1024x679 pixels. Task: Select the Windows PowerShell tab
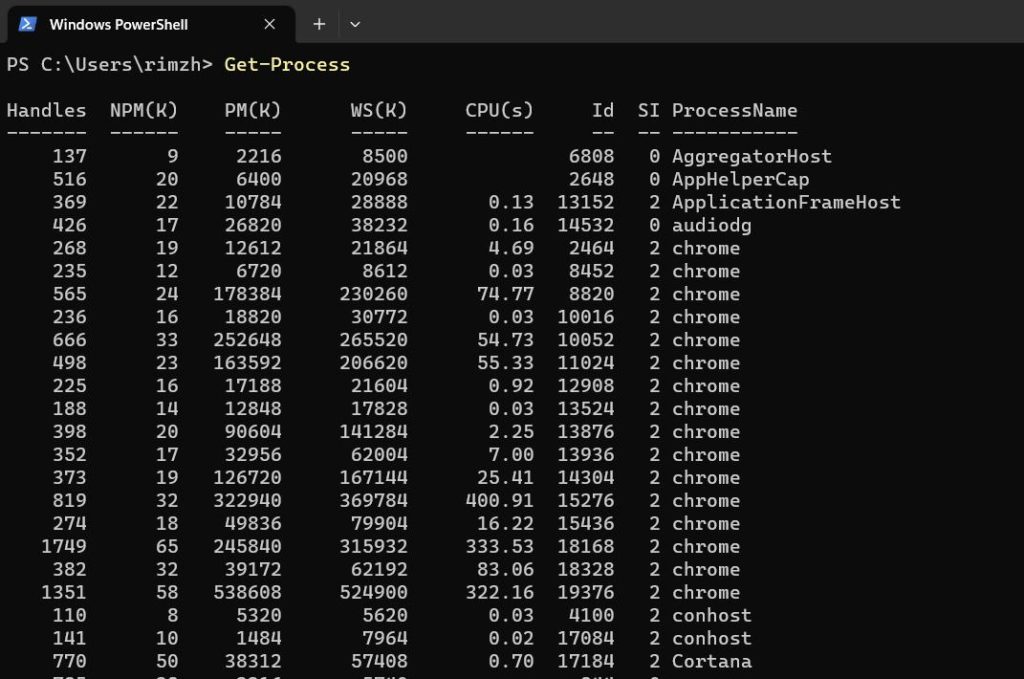[x=118, y=24]
